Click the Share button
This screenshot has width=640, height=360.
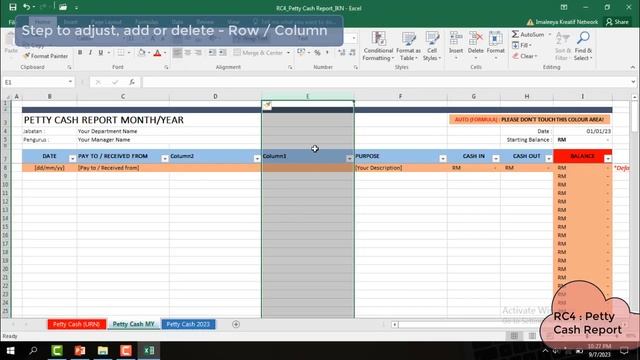617,22
